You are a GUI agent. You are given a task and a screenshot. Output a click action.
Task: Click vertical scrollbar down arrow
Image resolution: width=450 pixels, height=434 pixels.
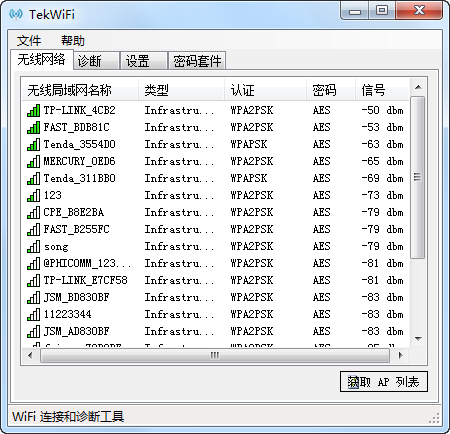418,338
